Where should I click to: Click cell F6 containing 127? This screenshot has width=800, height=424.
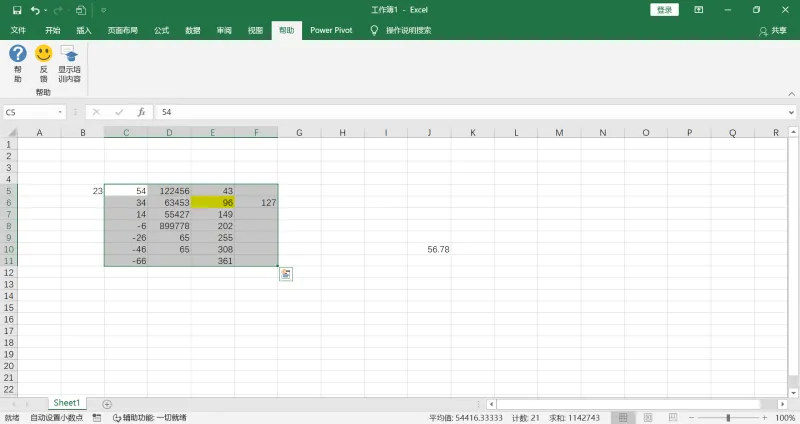click(x=256, y=203)
